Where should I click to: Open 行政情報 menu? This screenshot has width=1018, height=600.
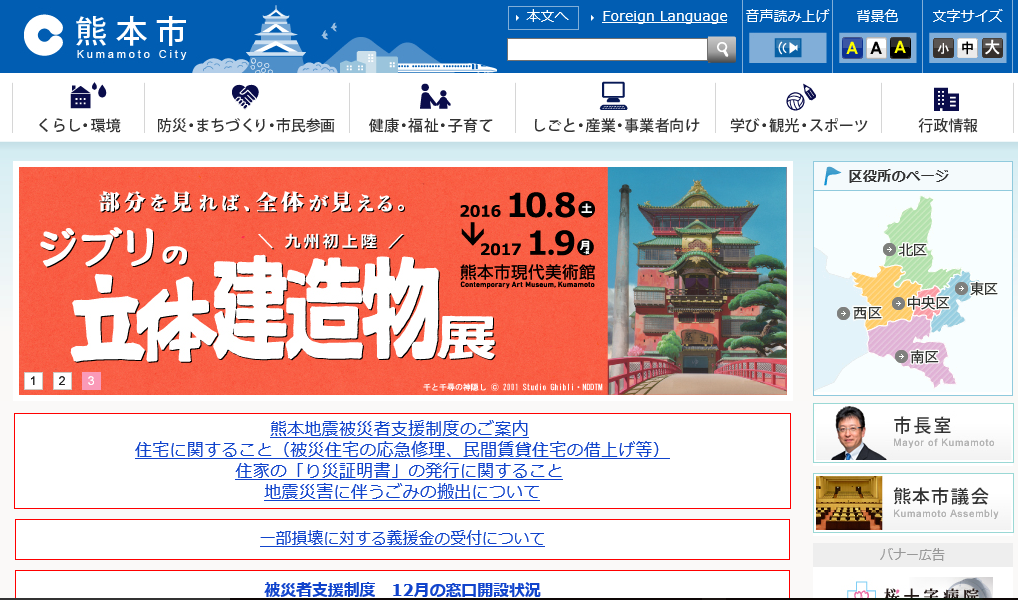[948, 108]
